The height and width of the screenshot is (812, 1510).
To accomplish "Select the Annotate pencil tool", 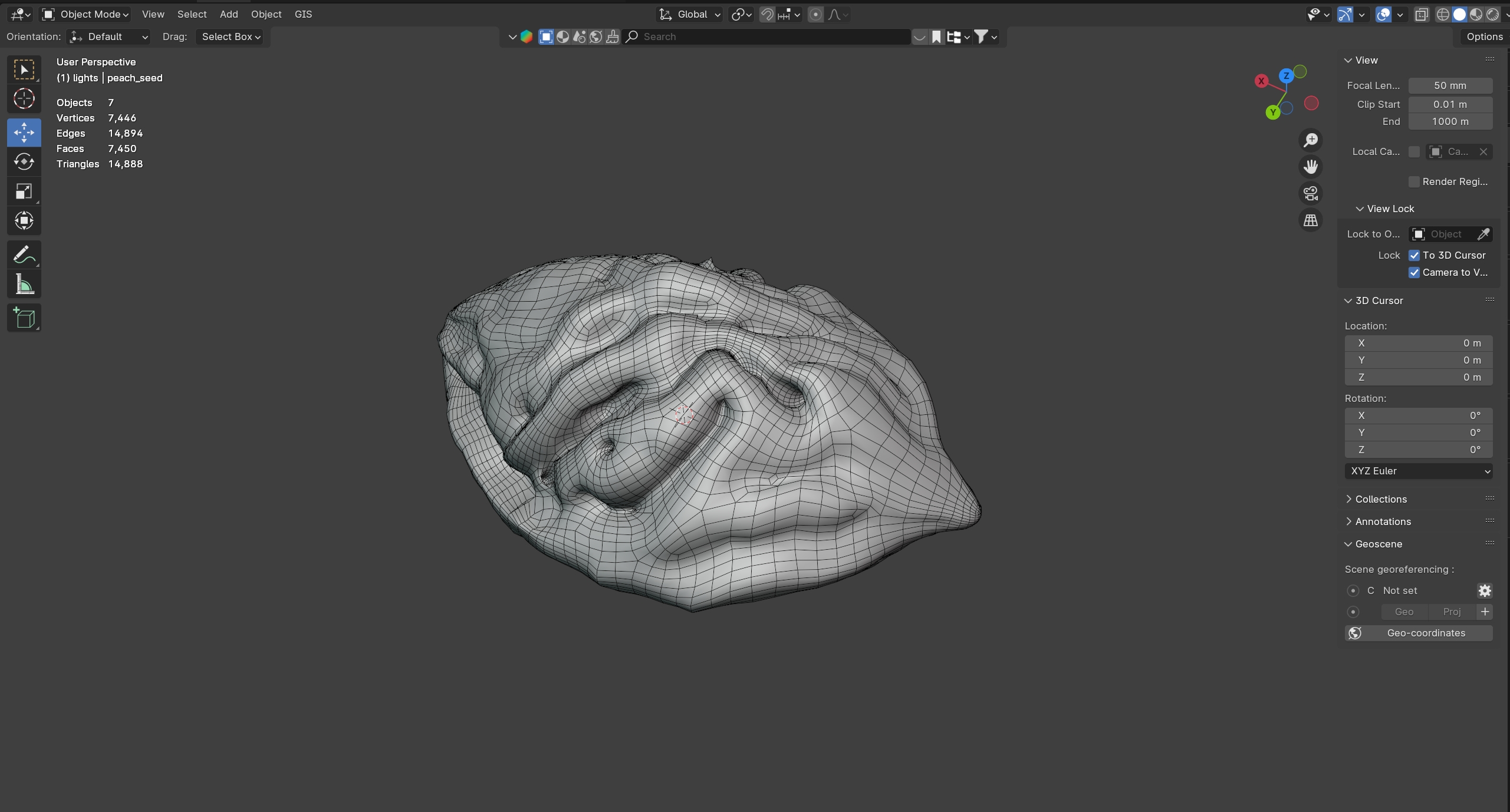I will [24, 255].
